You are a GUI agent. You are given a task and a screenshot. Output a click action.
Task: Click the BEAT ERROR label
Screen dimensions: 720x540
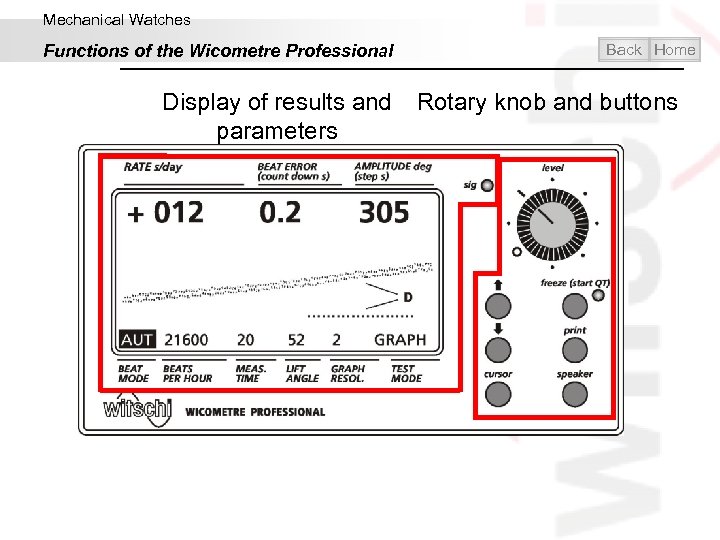pos(287,166)
